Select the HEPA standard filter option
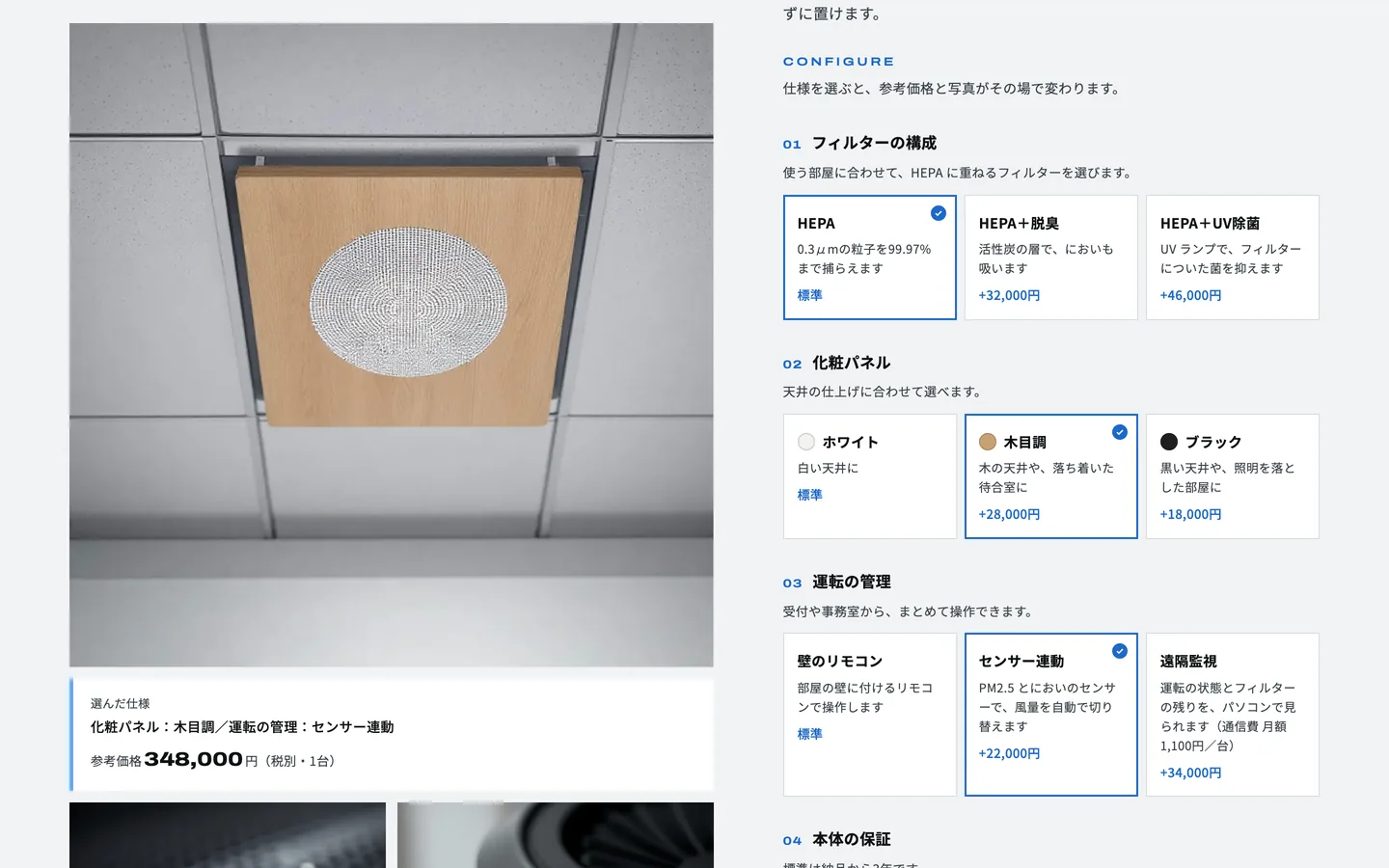1389x868 pixels. [x=869, y=258]
